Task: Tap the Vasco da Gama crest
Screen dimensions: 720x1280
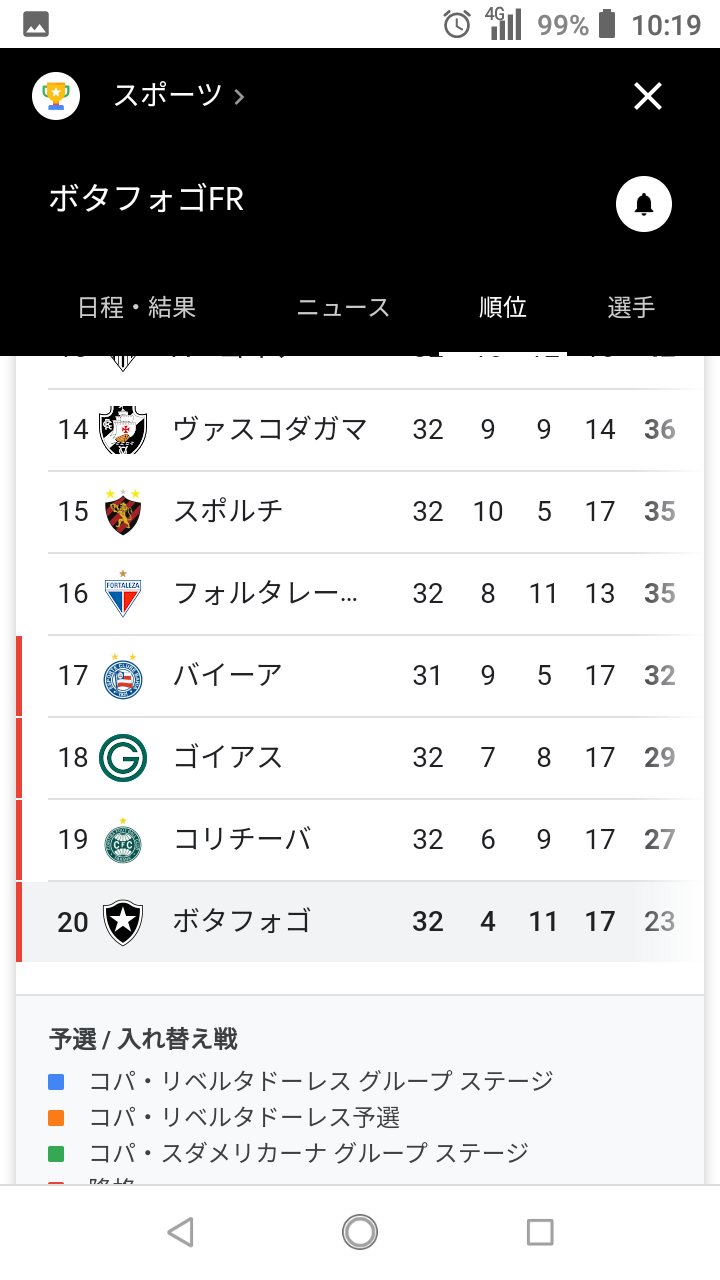Action: pos(123,430)
